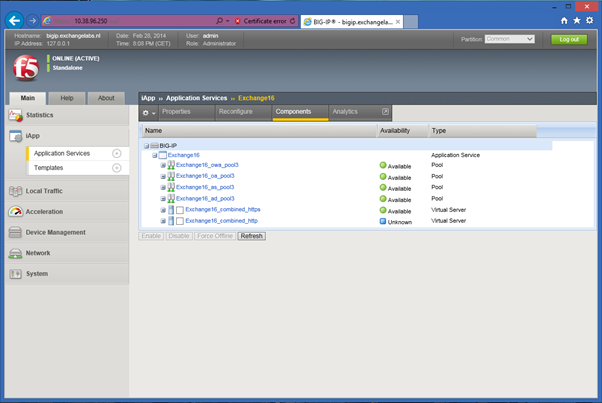
Task: Click plus icon next to Templates
Action: pos(117,168)
